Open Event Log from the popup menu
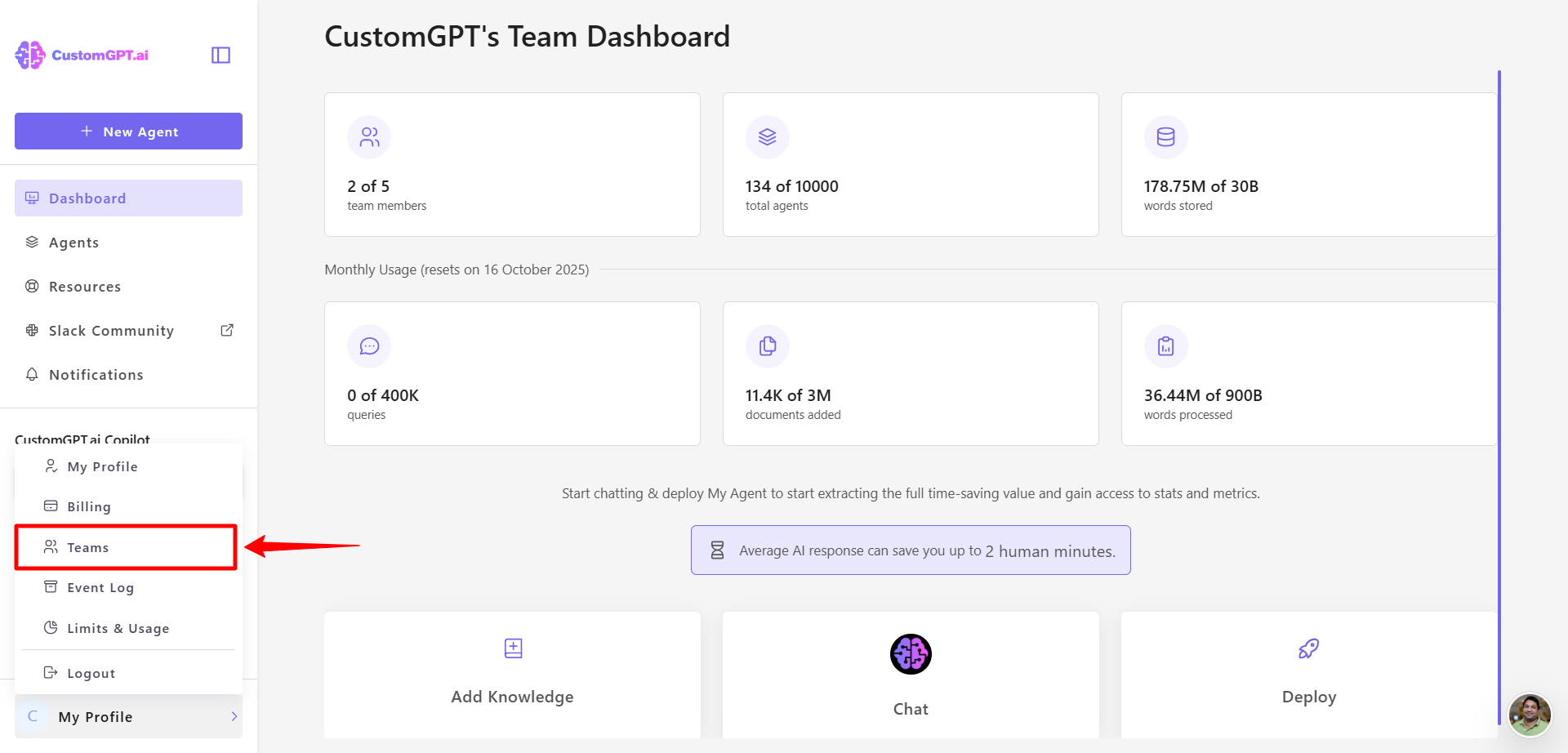 click(x=128, y=587)
